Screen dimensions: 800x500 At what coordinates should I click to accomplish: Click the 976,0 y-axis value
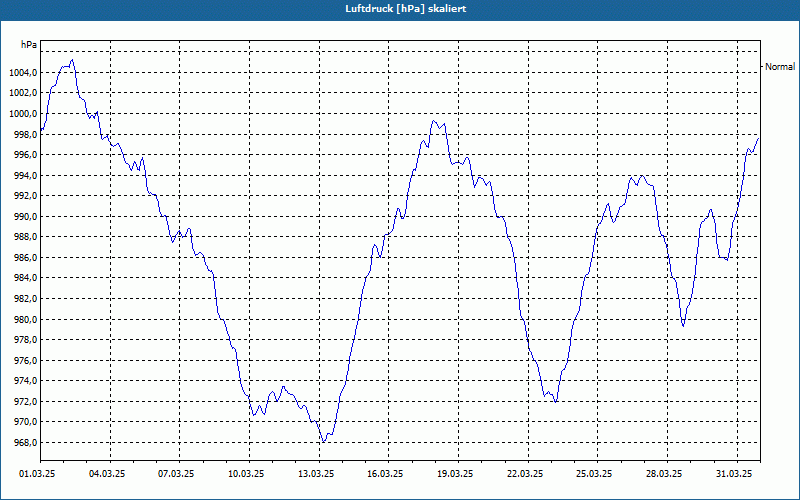[x=25, y=360]
